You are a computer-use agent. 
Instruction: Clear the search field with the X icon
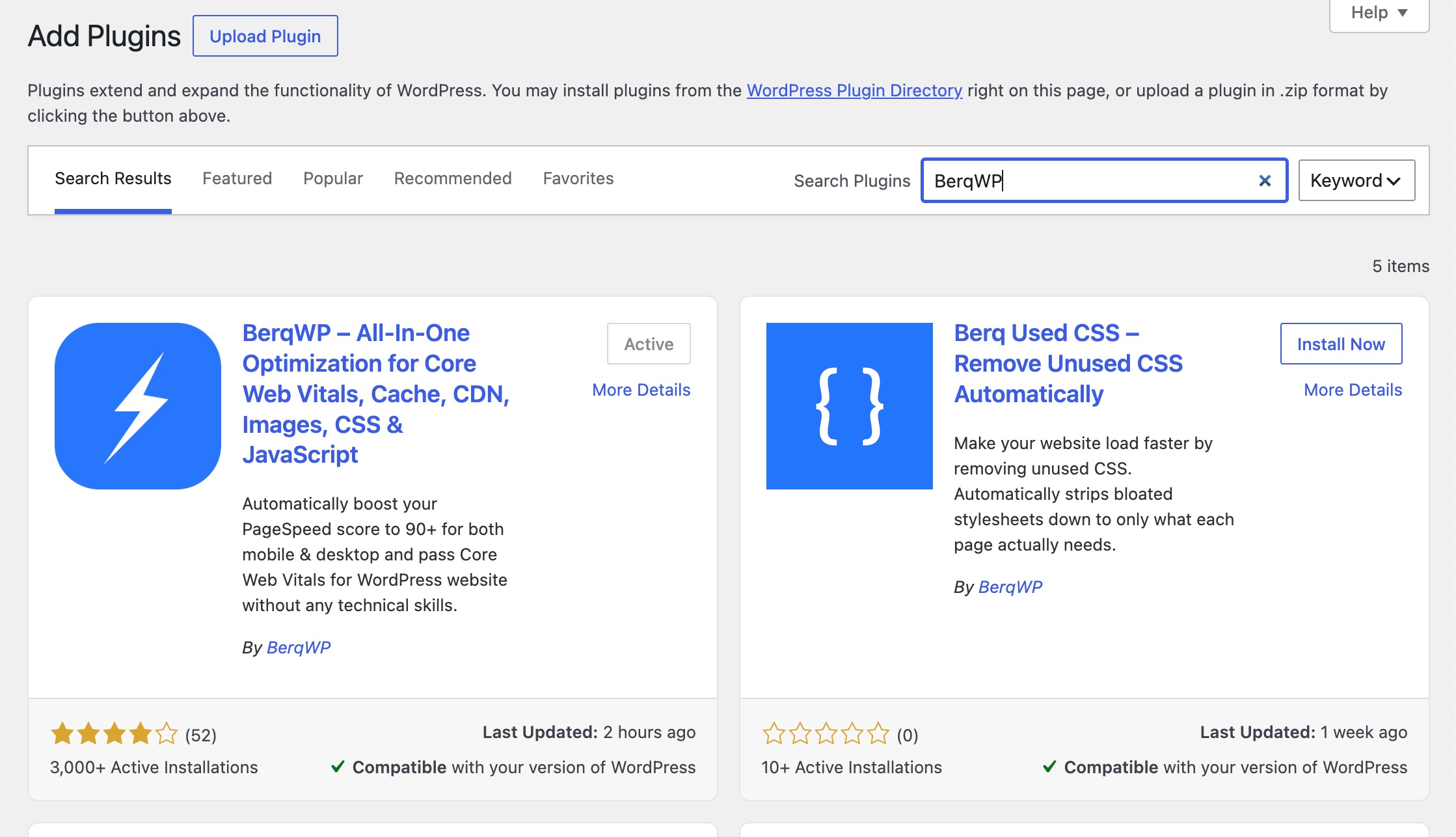coord(1265,181)
